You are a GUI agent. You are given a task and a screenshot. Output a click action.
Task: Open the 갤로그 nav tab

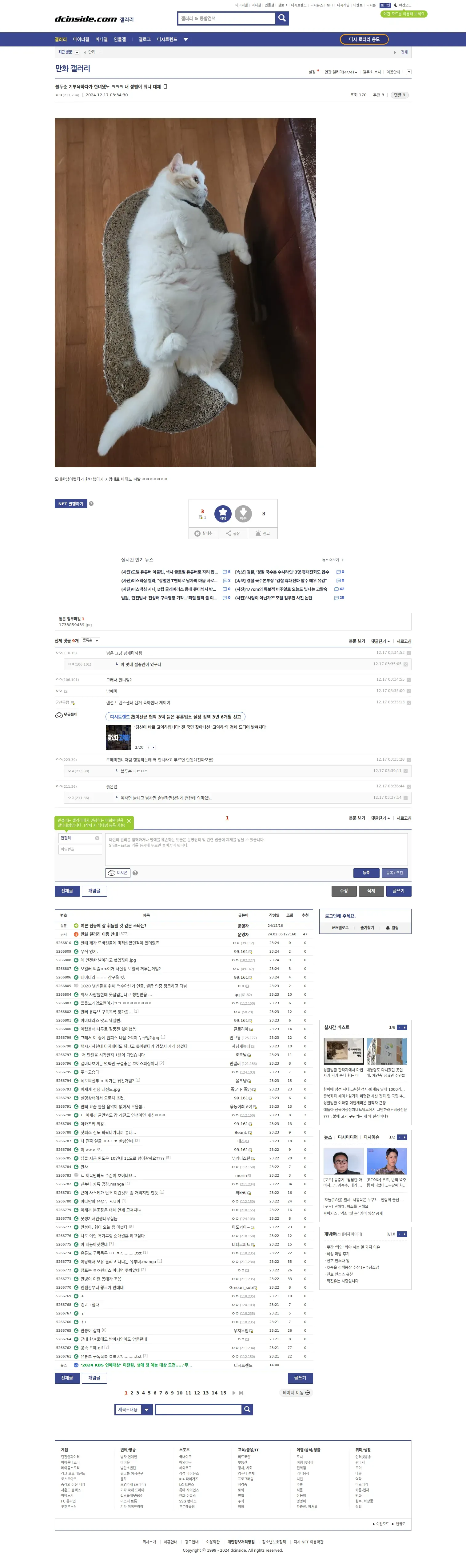pos(144,40)
